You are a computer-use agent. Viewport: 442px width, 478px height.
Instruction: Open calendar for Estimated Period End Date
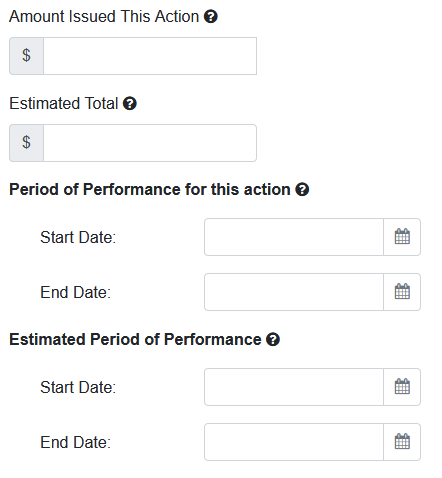(402, 442)
